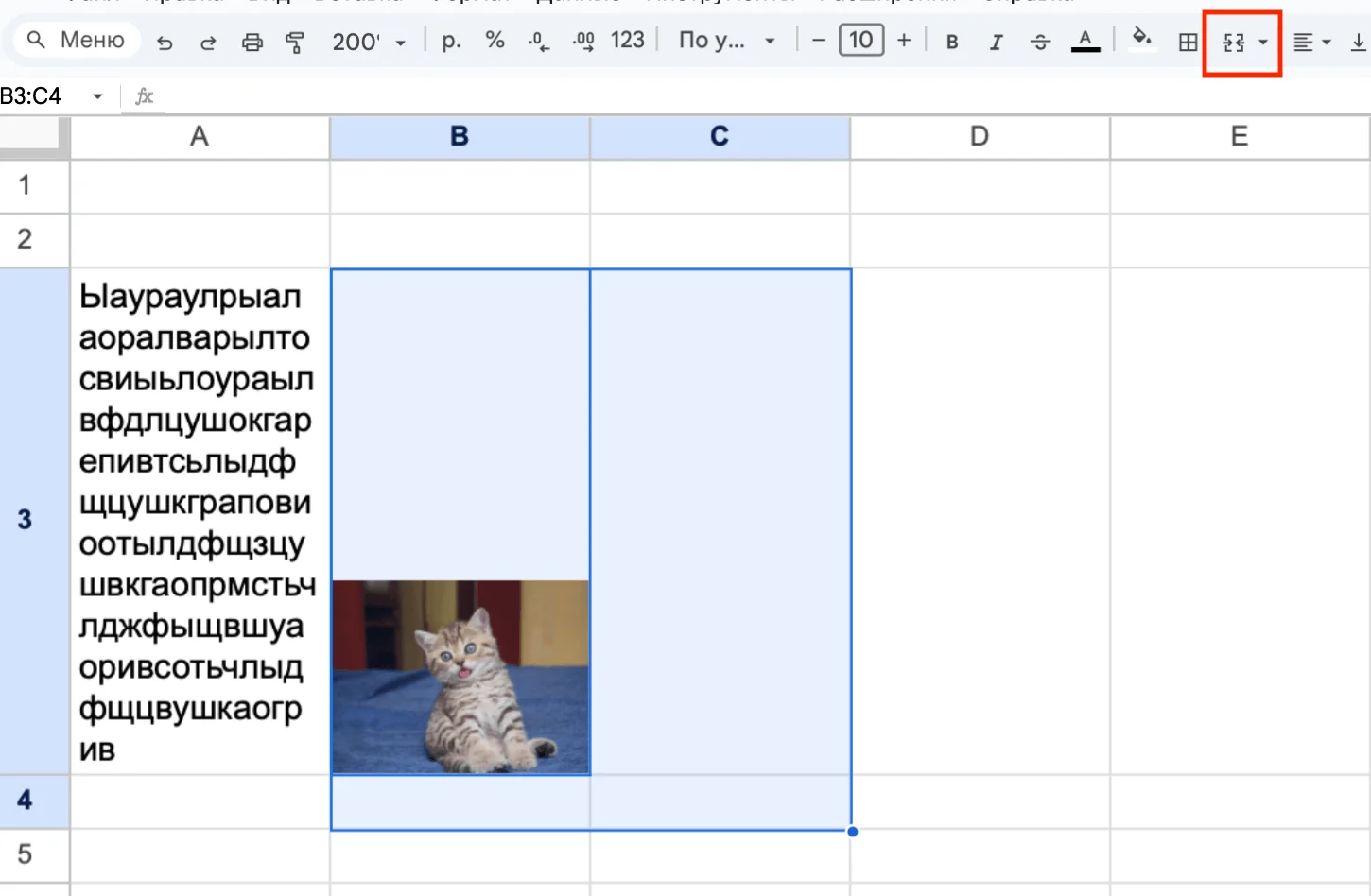Open the horizontal align dropdown
The image size is (1371, 896).
click(x=1311, y=42)
